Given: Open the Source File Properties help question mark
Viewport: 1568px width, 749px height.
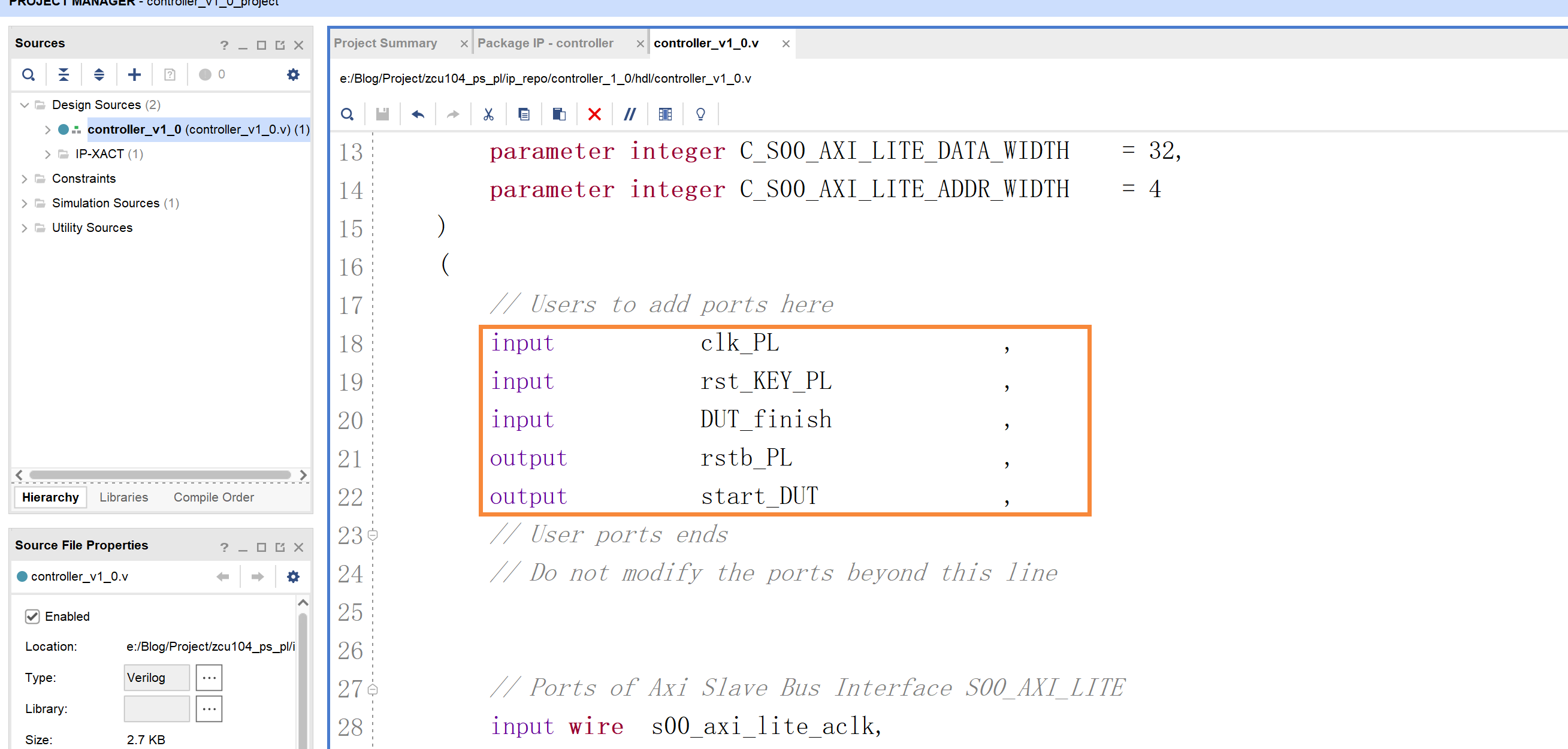Looking at the screenshot, I should point(224,547).
